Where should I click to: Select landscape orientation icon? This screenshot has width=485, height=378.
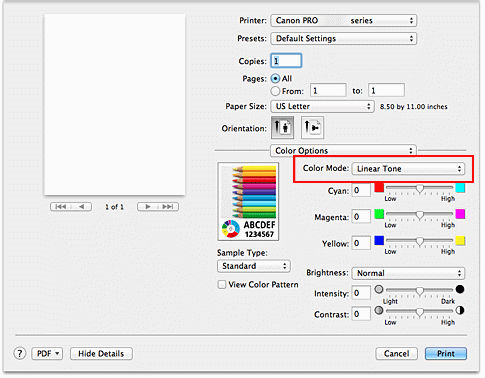pyautogui.click(x=312, y=127)
